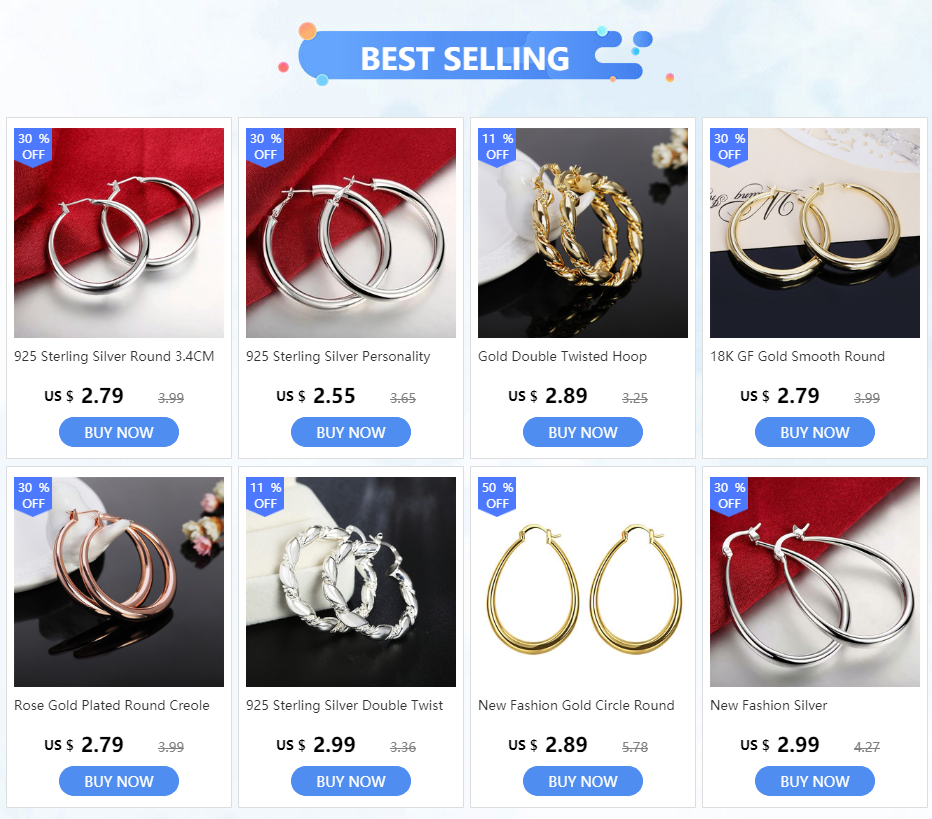Select the Rose Gold Plated Round Creole title
Viewport: 932px width, 819px height.
click(x=112, y=705)
